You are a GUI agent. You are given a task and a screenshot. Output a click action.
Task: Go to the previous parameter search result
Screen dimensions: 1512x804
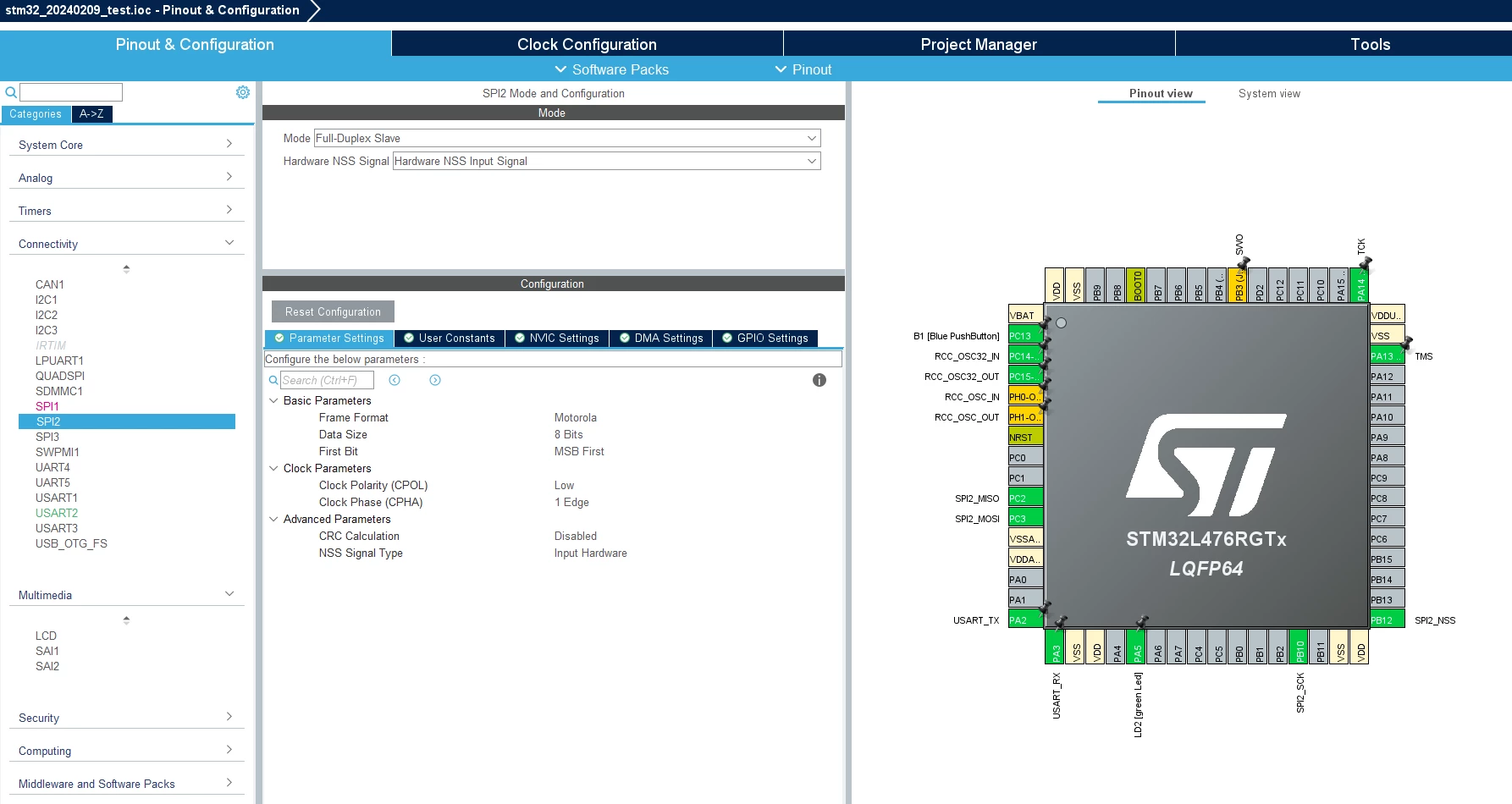pos(395,380)
